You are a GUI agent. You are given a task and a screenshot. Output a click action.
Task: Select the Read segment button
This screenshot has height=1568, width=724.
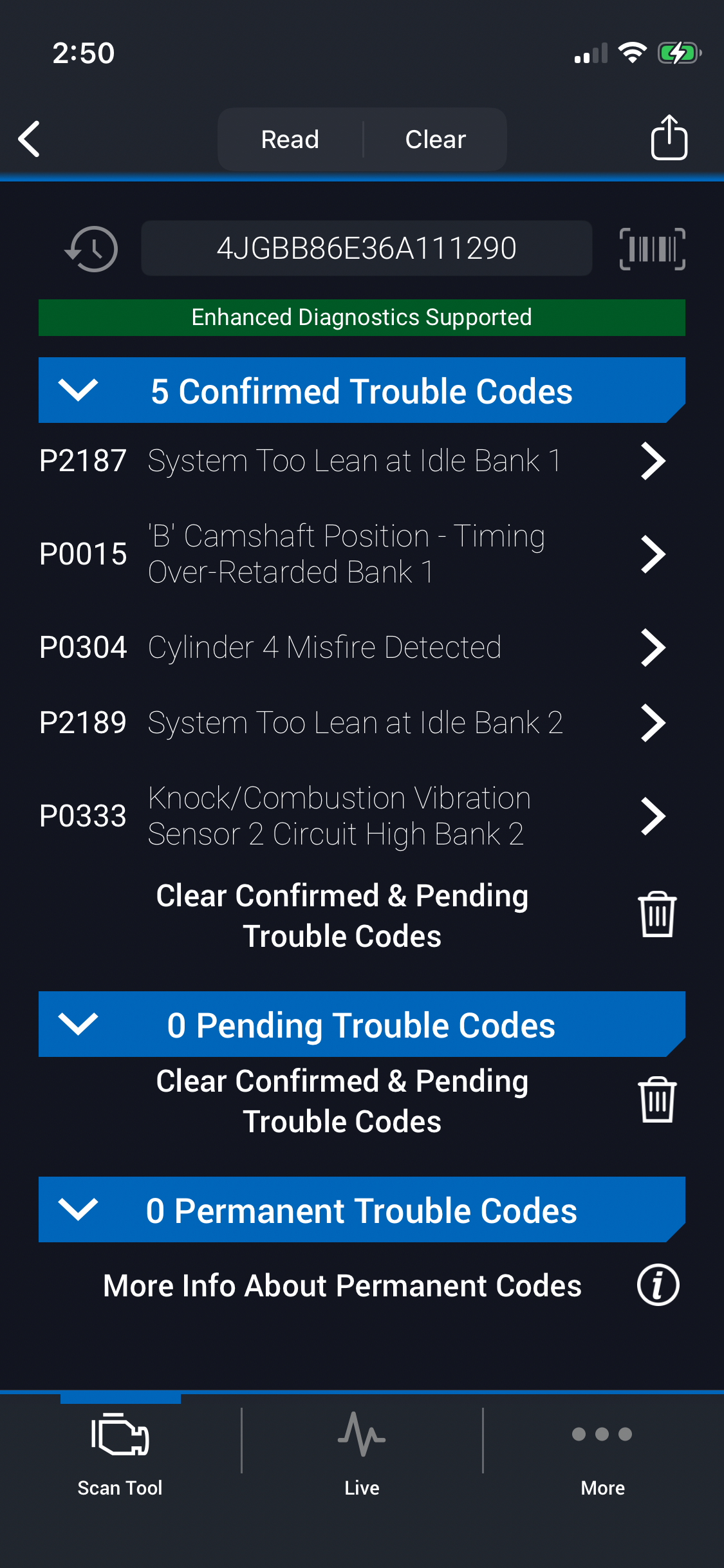[x=290, y=140]
